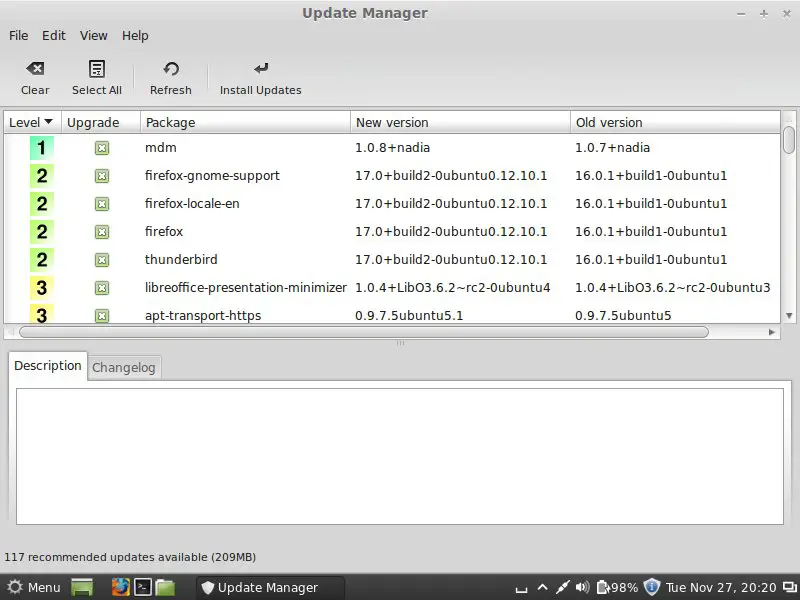Screen dimensions: 800x600
Task: Sort by the New version column header
Action: (x=460, y=122)
